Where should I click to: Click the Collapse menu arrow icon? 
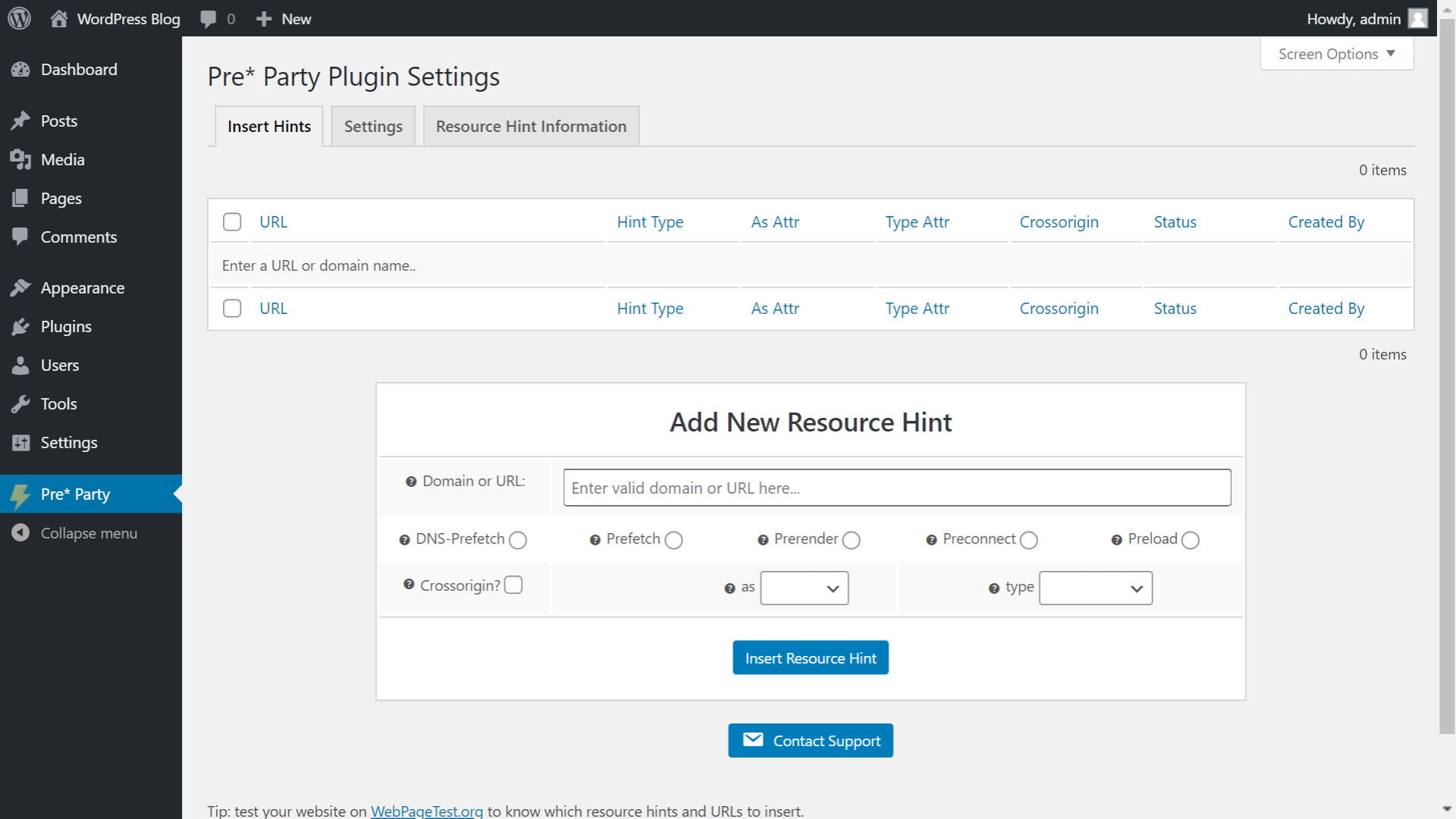pyautogui.click(x=20, y=532)
